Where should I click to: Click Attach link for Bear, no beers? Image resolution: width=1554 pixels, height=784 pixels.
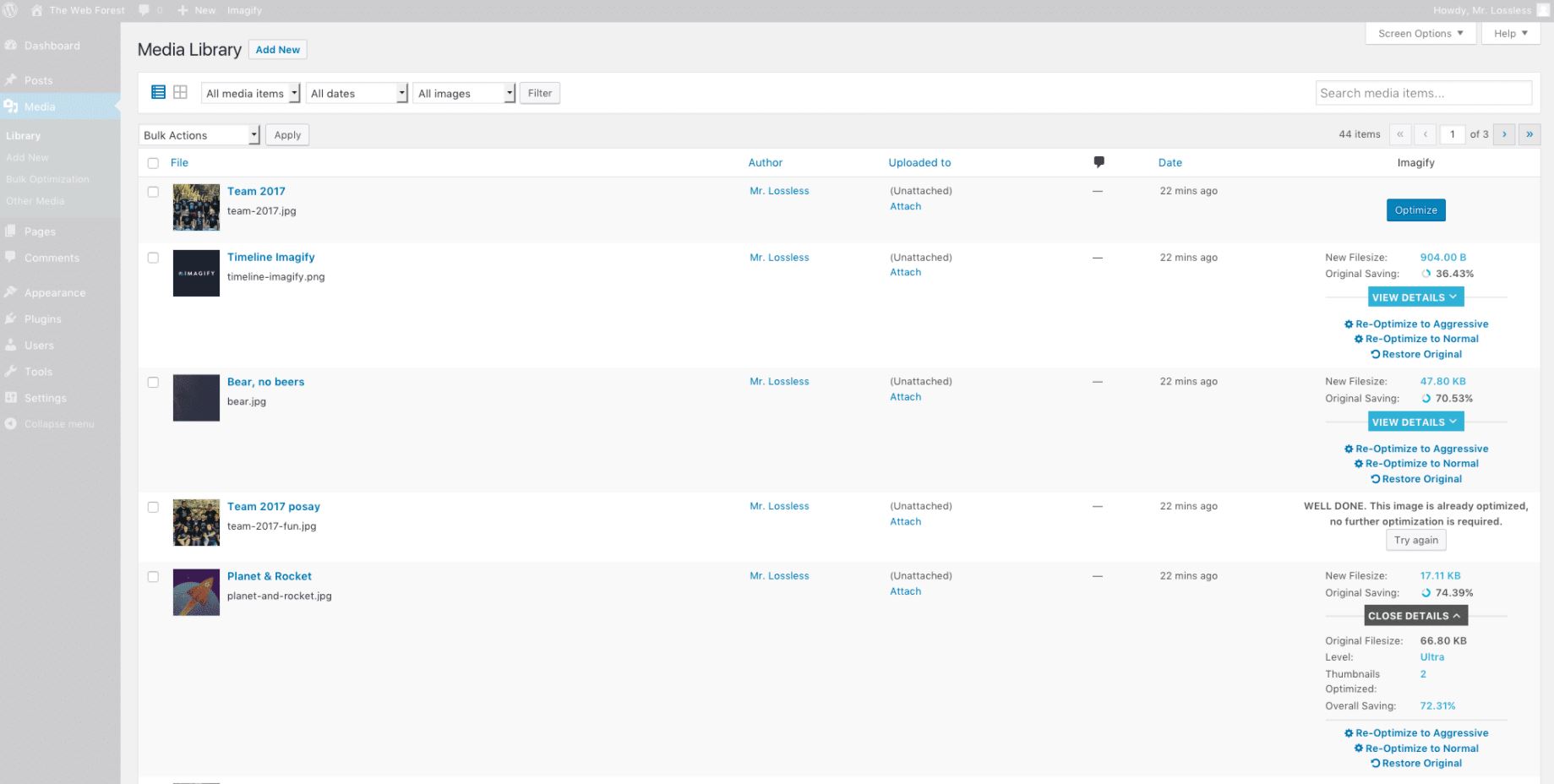pyautogui.click(x=905, y=397)
